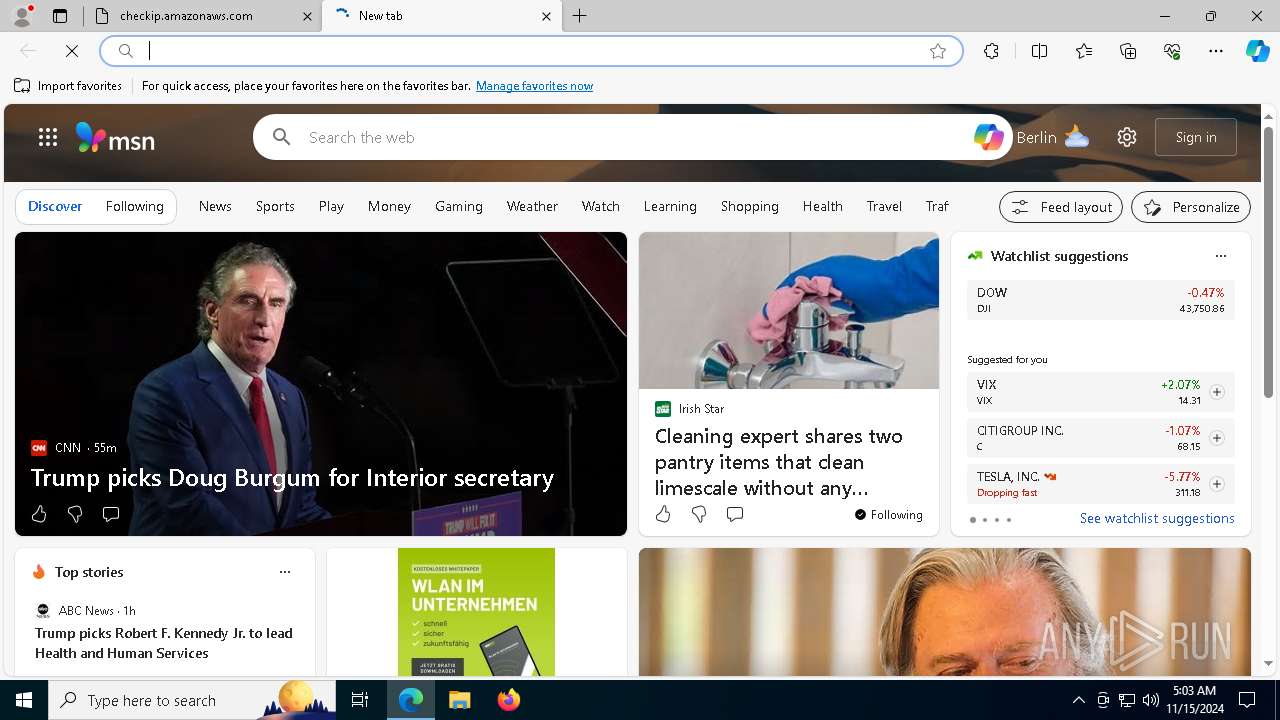Add VIX to watchlist

click(x=1217, y=392)
